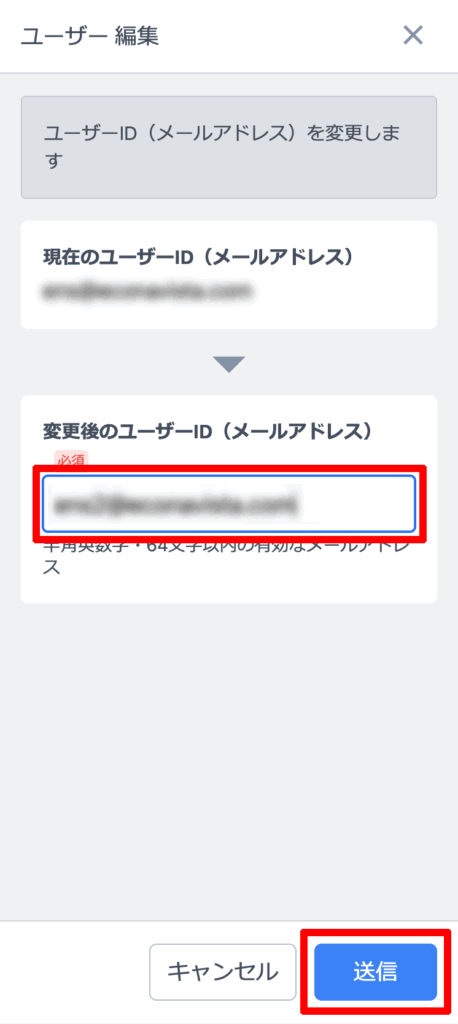Click the 半角英数字・64文字以内 helper text
This screenshot has height=1024, width=458.
point(227,556)
